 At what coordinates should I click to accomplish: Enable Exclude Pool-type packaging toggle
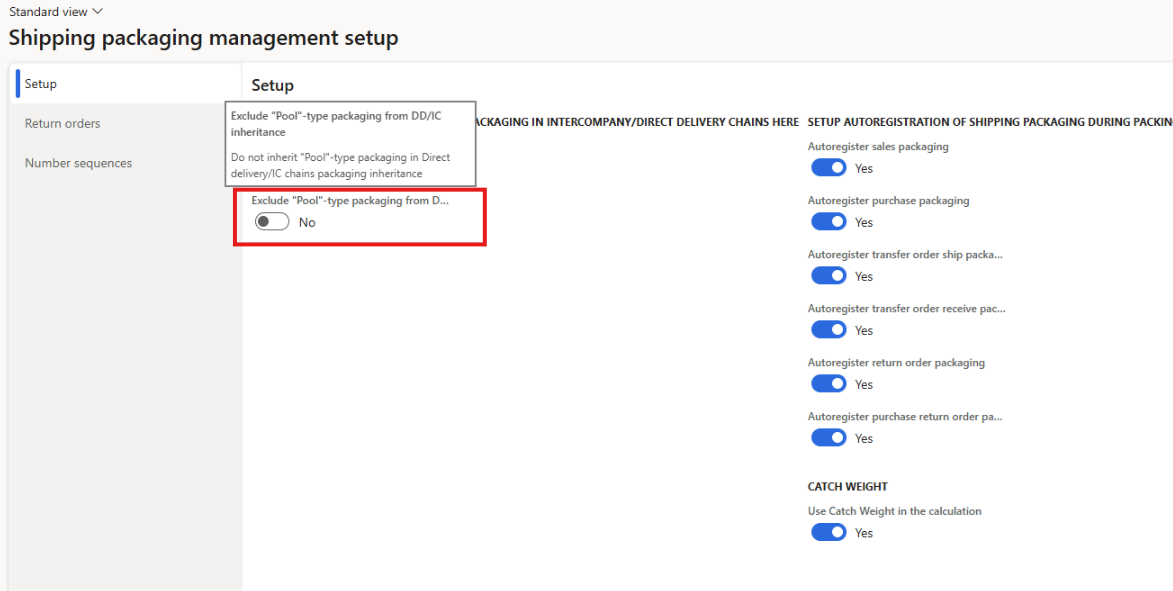271,221
